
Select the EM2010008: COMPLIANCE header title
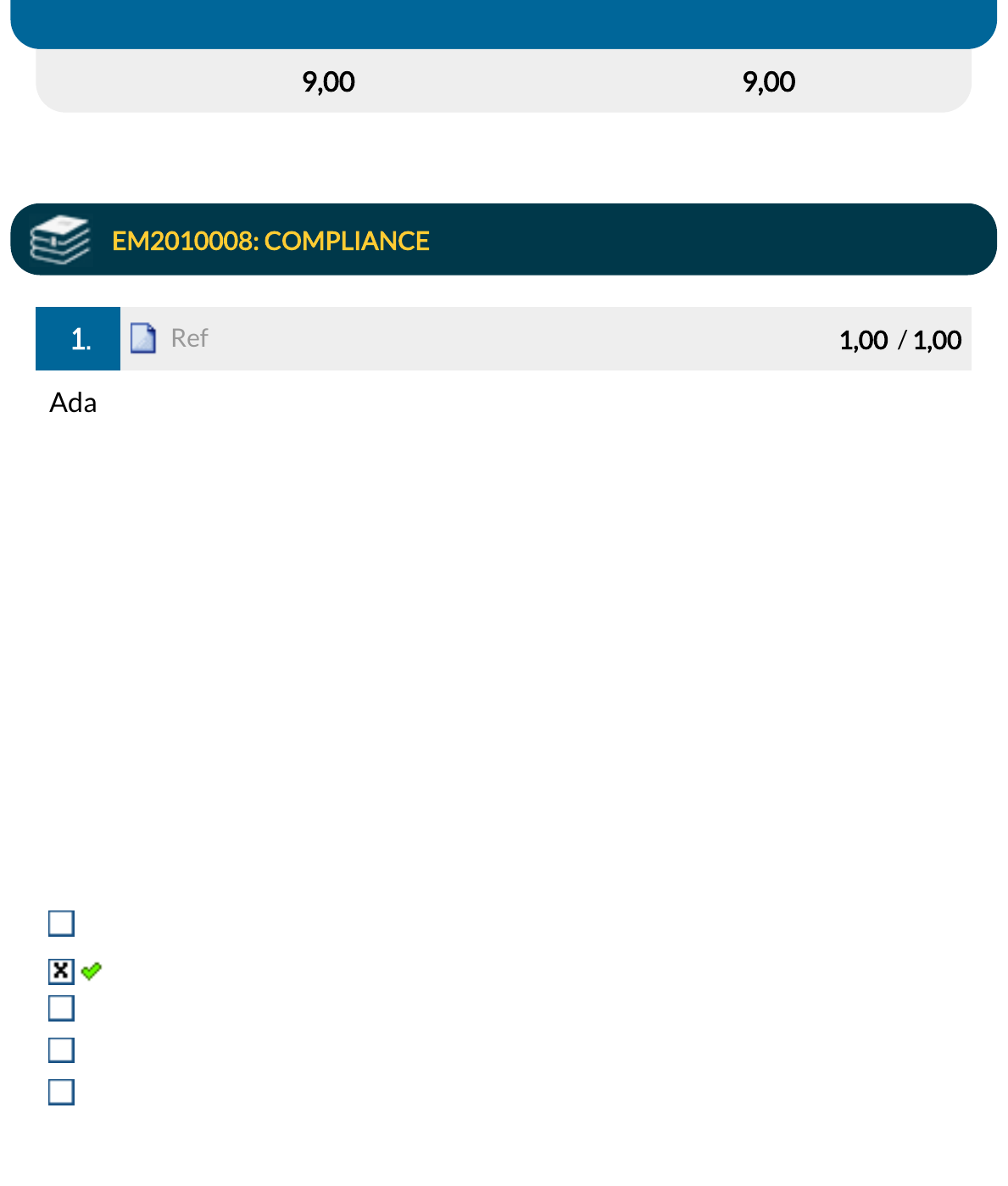(270, 241)
